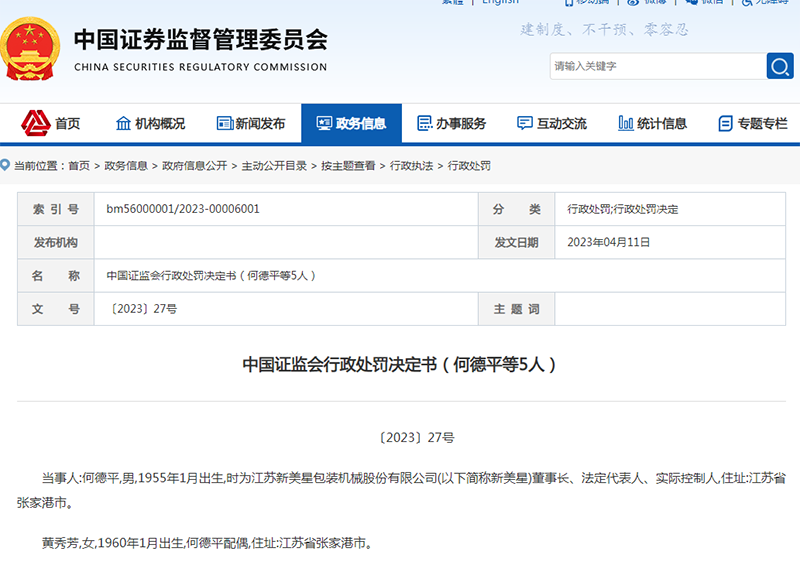Go to 首页 in the breadcrumb trail
Screen dimensions: 800x565
pyautogui.click(x=78, y=166)
